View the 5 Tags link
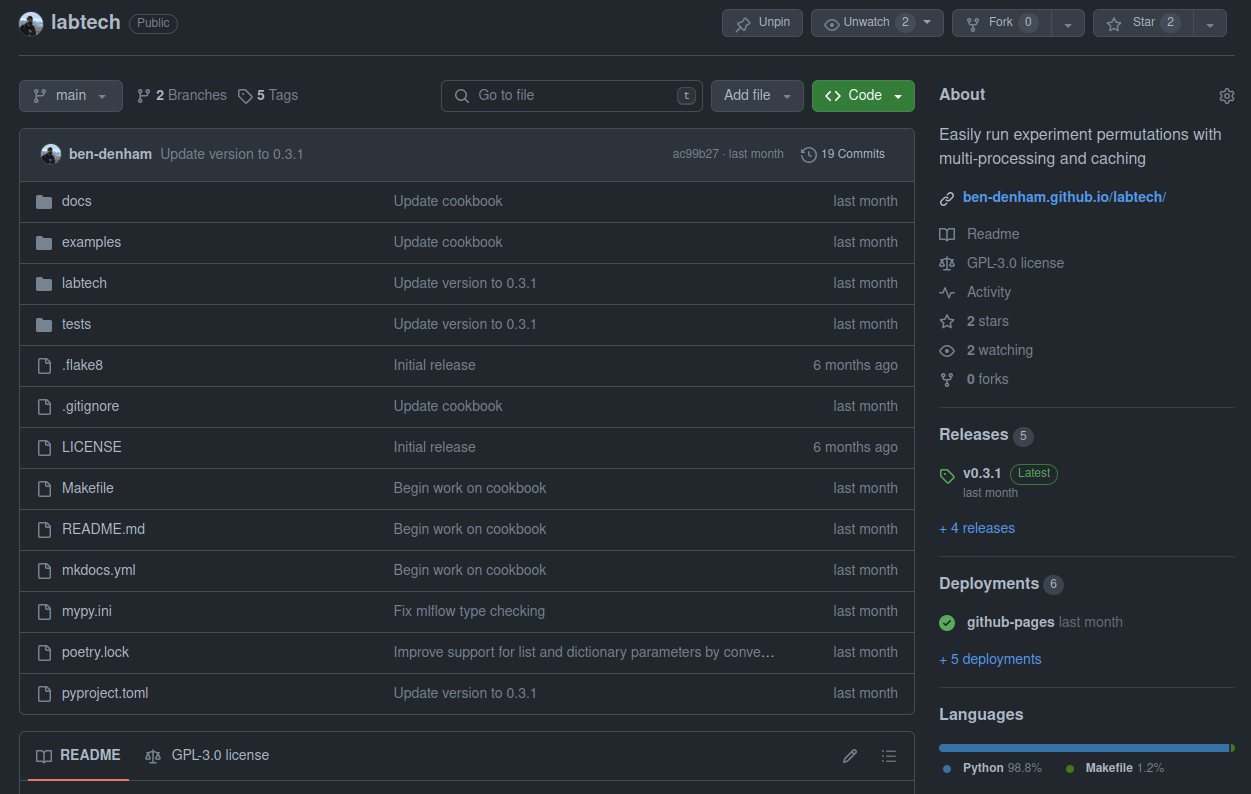Screen dimensions: 1251x794 [x=268, y=96]
